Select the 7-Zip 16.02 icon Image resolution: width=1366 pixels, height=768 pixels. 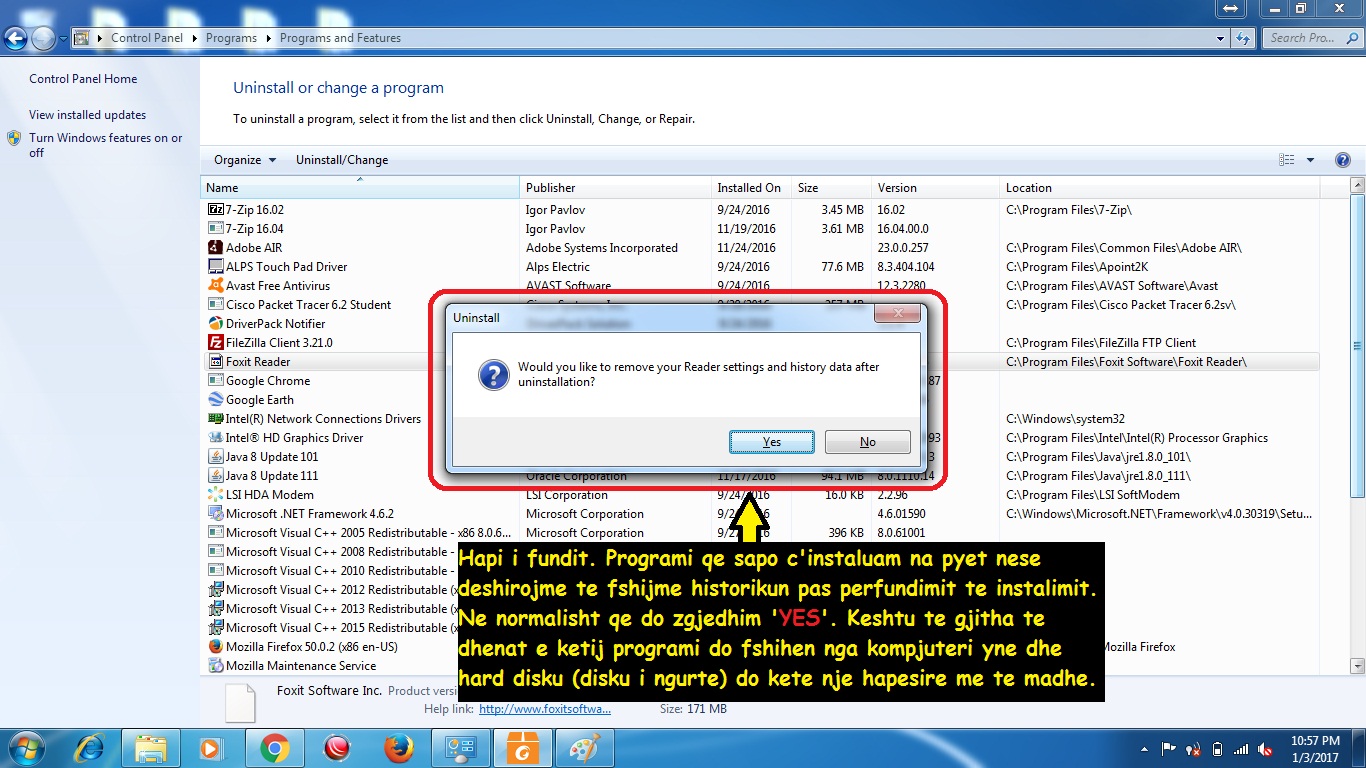(216, 210)
